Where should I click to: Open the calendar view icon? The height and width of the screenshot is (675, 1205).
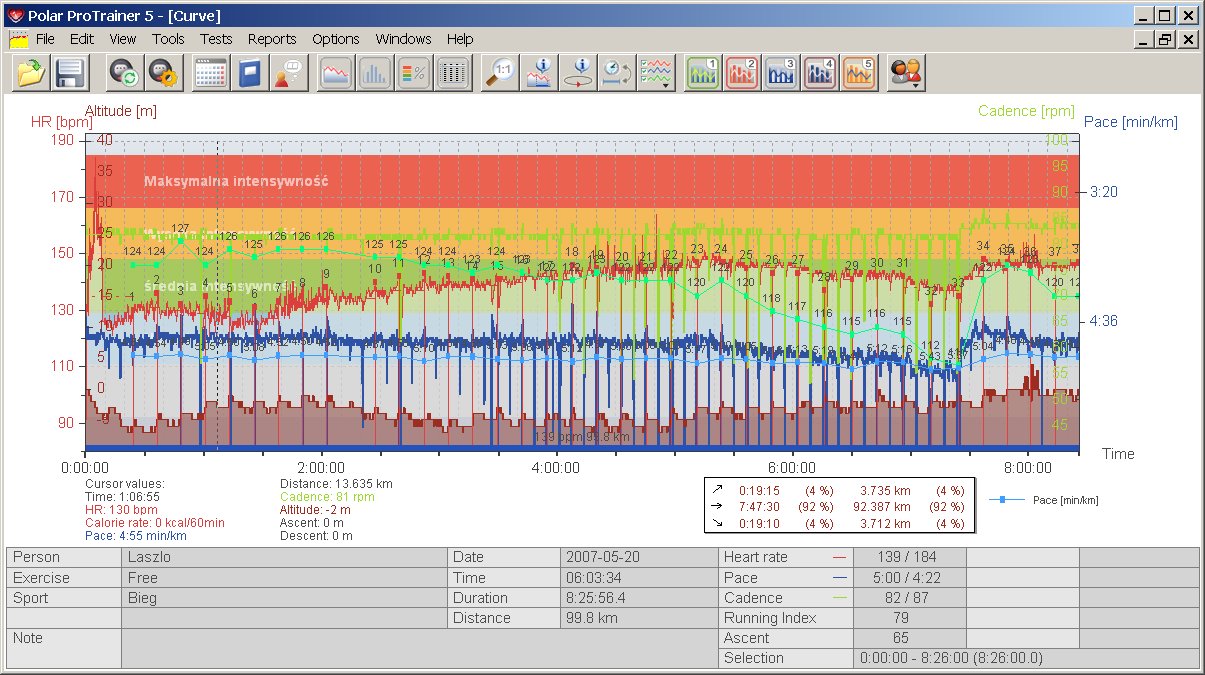coord(211,73)
